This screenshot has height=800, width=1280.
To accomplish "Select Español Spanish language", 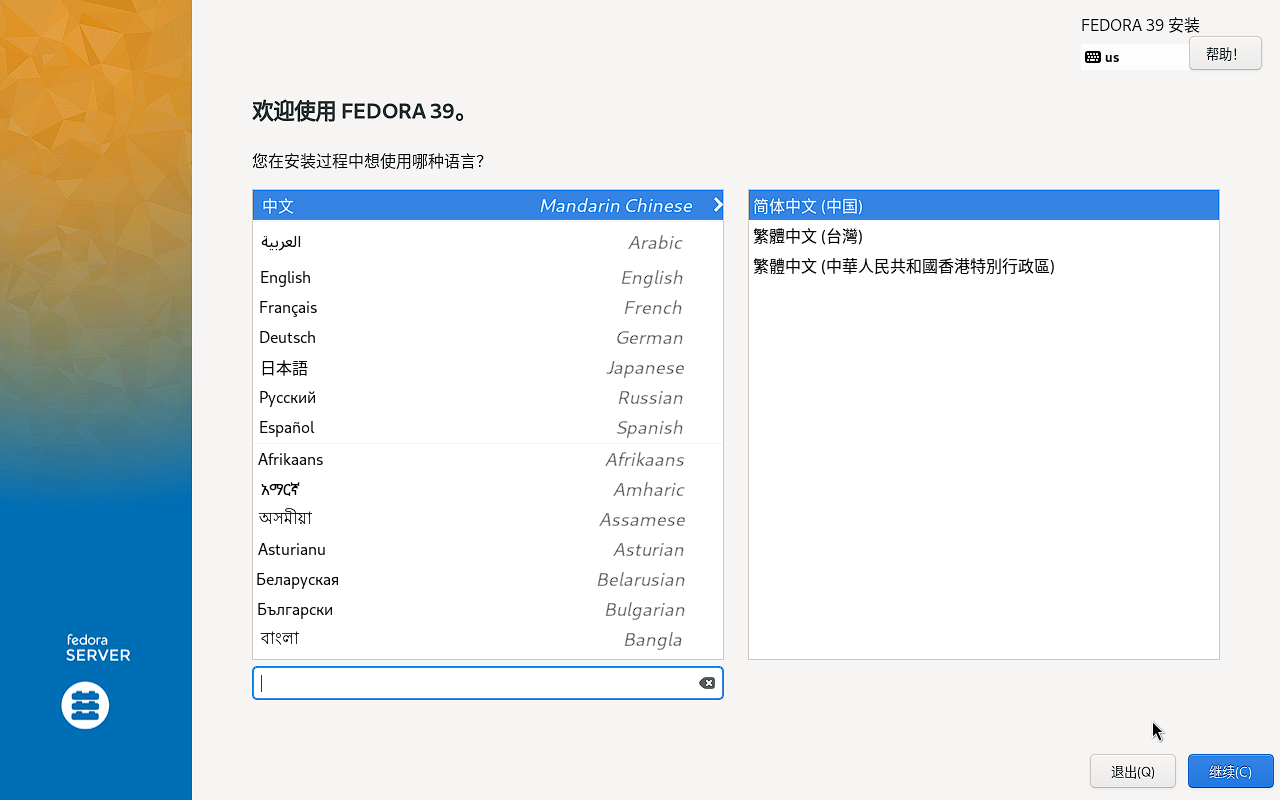I will pos(488,427).
